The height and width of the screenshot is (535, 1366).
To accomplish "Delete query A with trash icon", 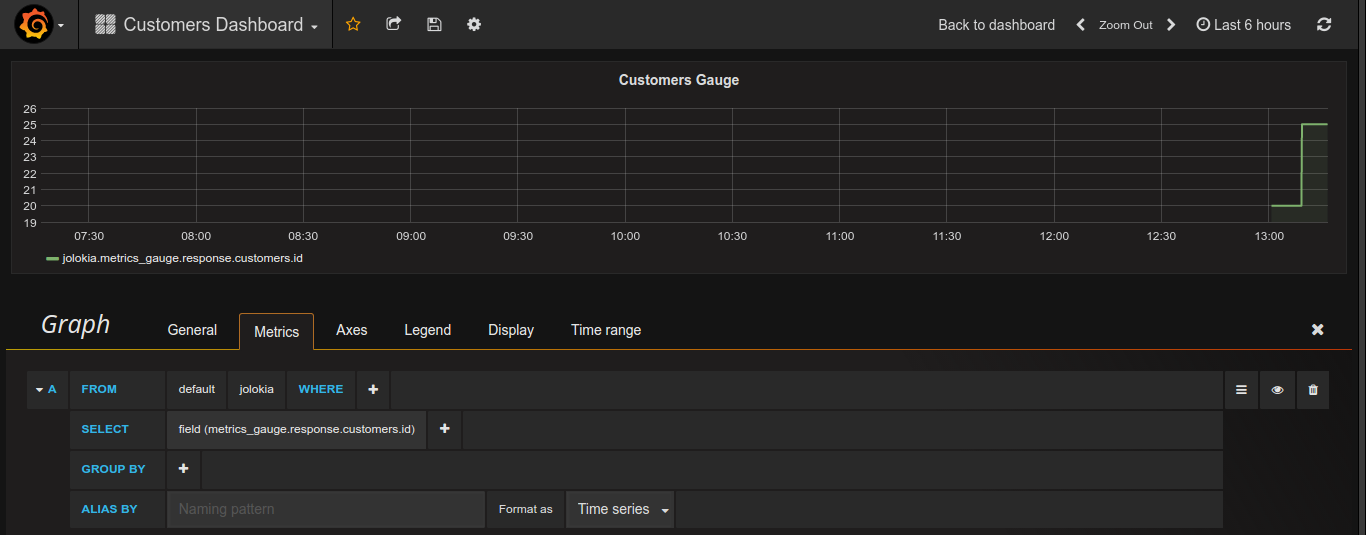I will [x=1313, y=390].
